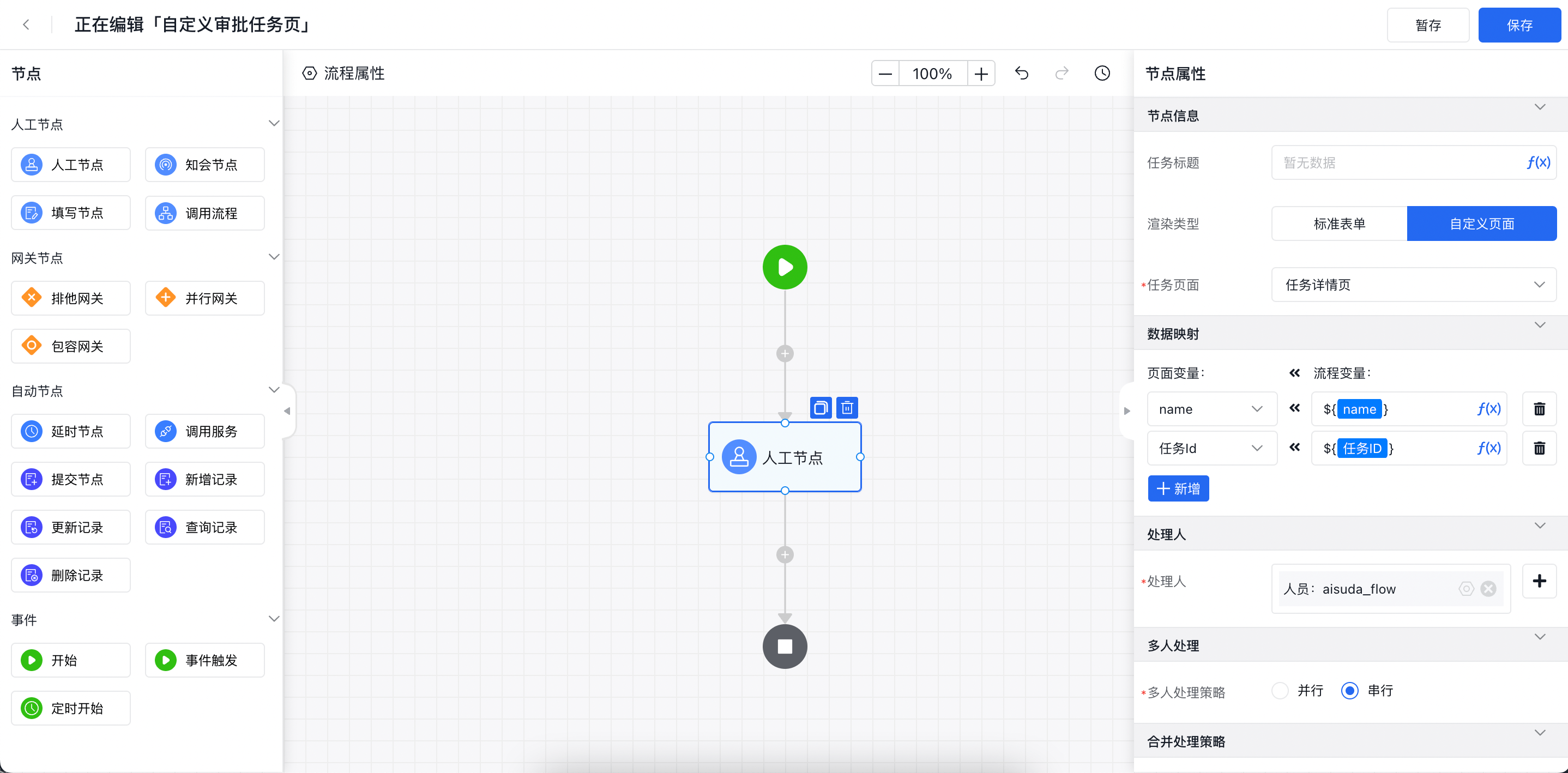Open formula editor for 任务标题
The width and height of the screenshot is (1568, 773).
click(1538, 162)
